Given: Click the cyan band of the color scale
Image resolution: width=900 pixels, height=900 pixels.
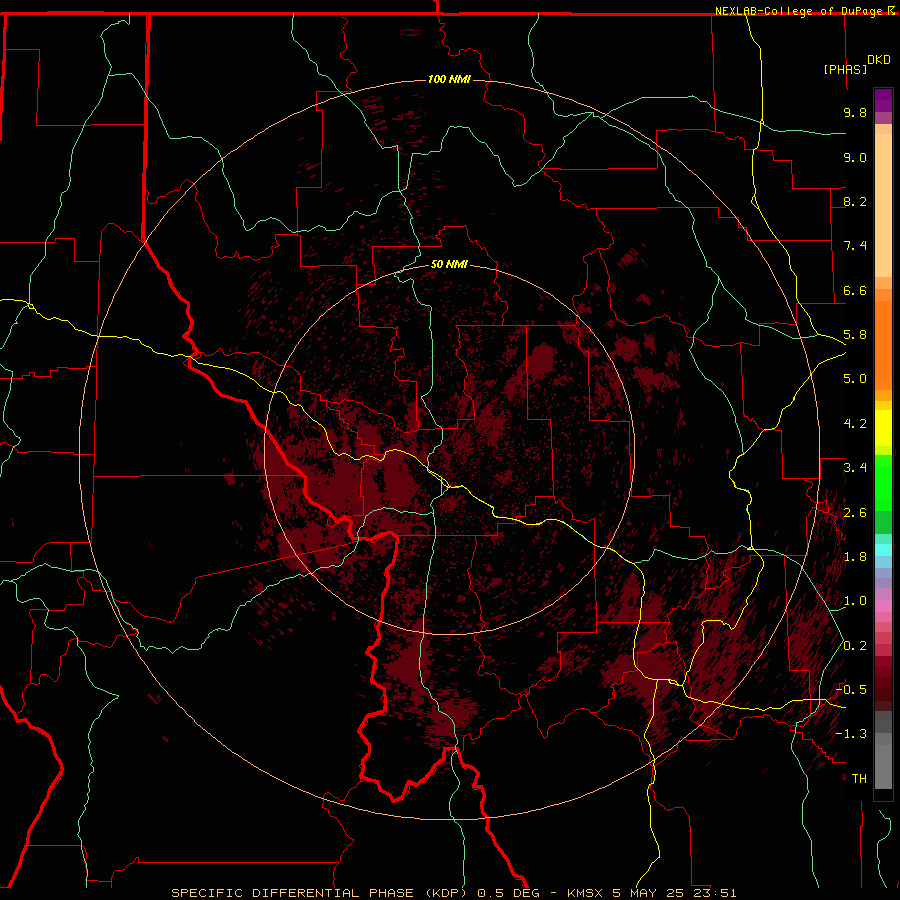Looking at the screenshot, I should (883, 550).
